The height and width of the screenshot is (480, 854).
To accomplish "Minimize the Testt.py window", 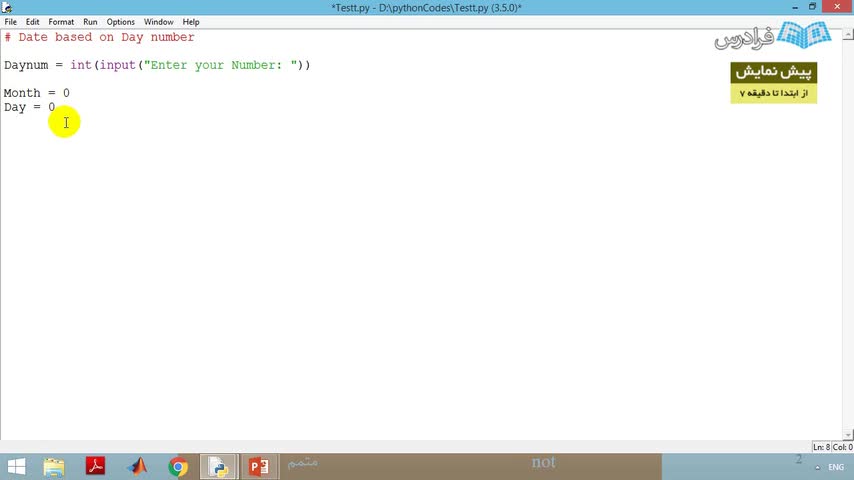I will tap(795, 7).
